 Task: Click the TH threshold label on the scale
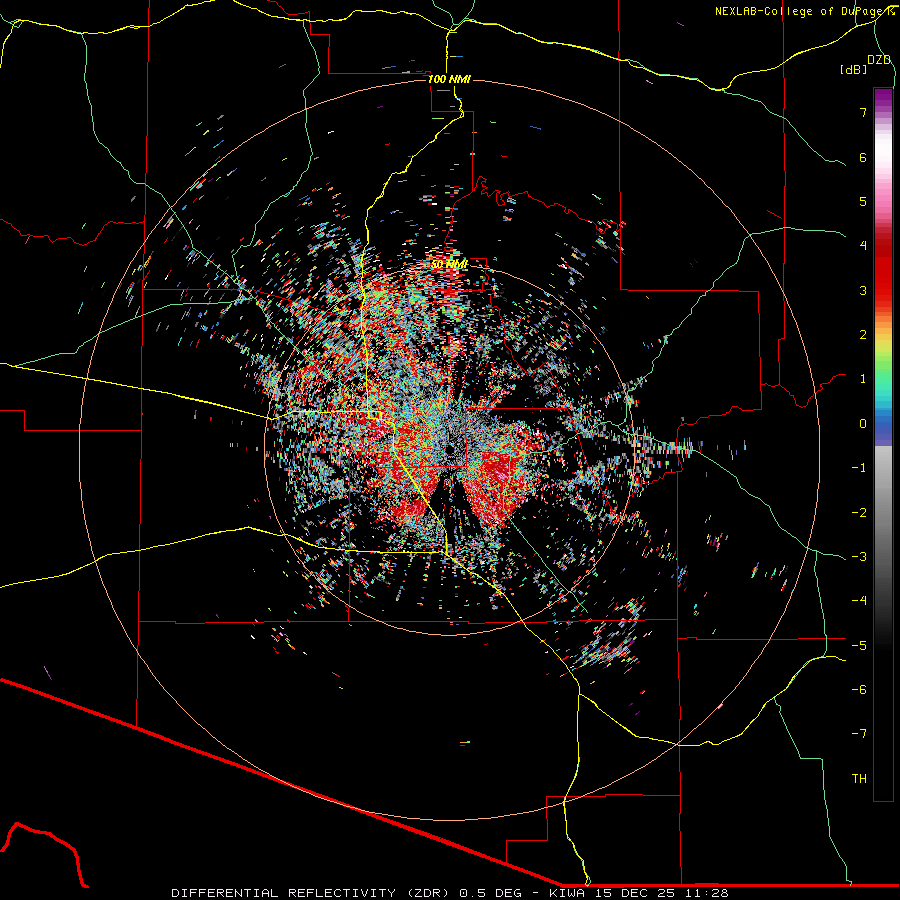point(859,778)
